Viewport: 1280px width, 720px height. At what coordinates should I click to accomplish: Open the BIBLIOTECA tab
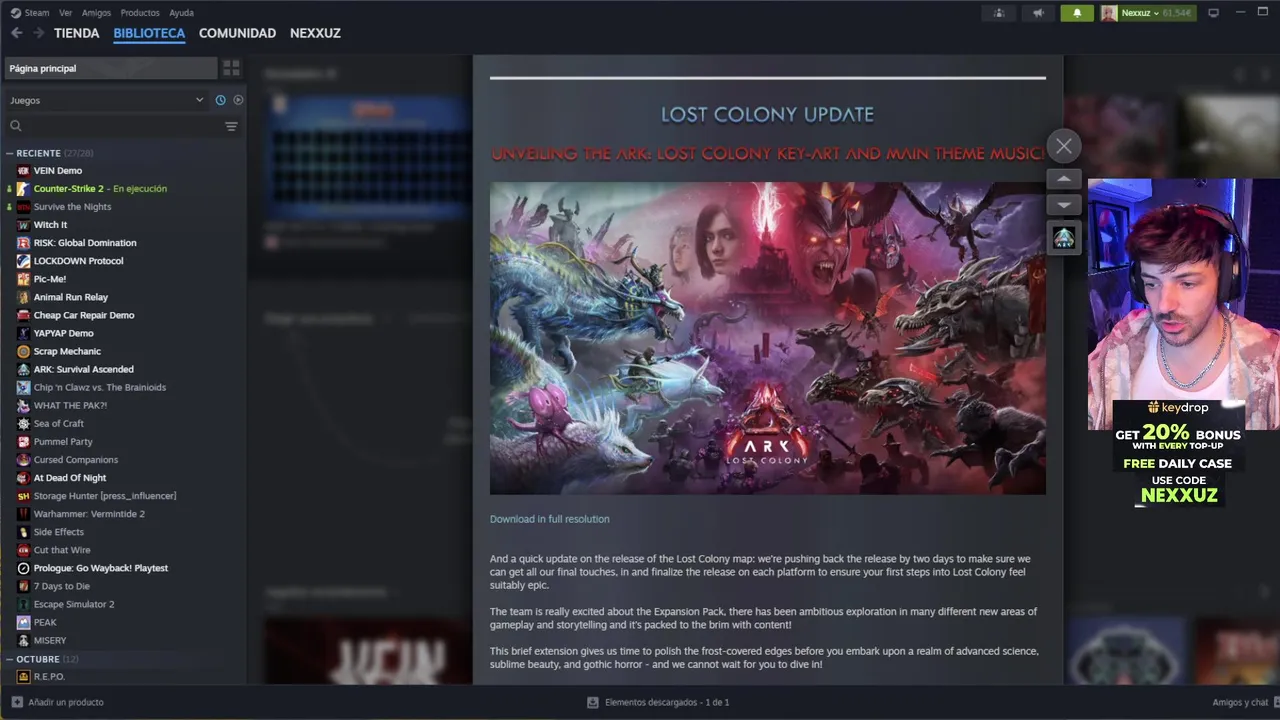click(149, 33)
